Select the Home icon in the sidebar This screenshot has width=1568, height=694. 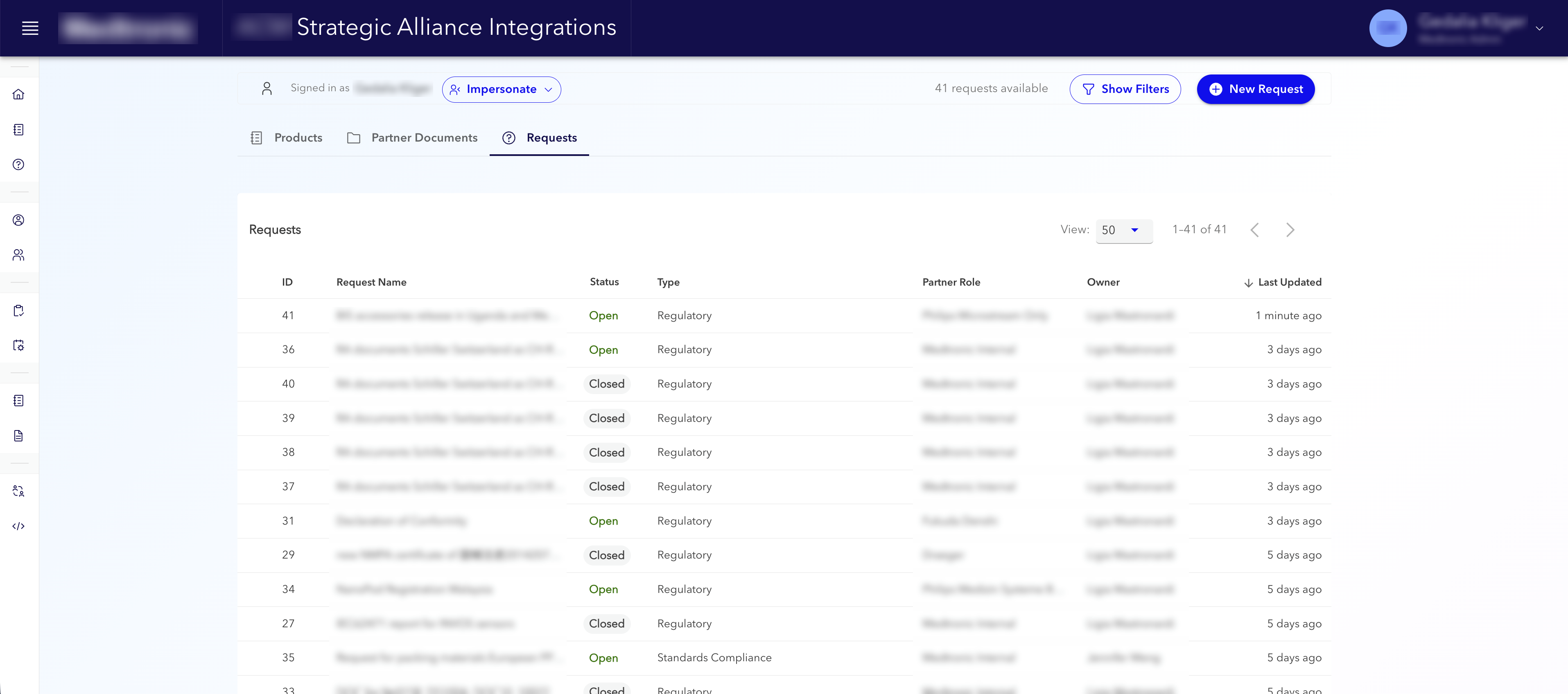coord(19,94)
